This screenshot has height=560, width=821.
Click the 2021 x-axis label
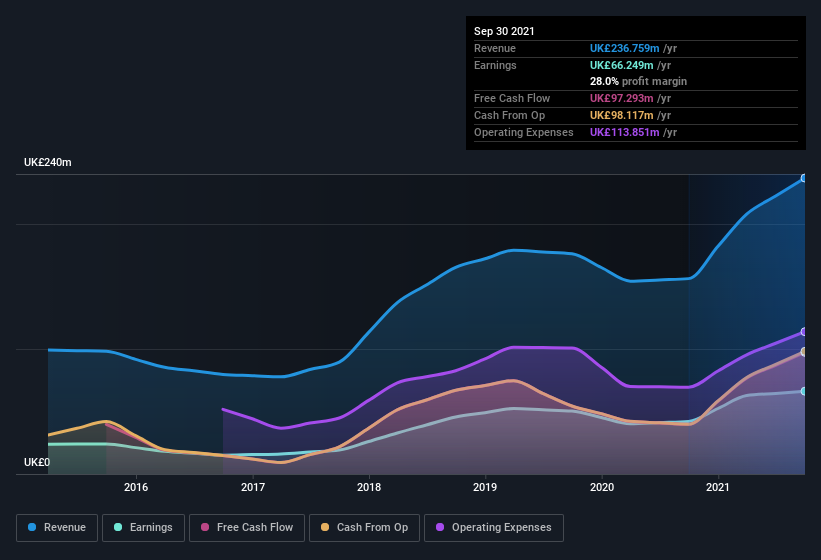(x=718, y=488)
